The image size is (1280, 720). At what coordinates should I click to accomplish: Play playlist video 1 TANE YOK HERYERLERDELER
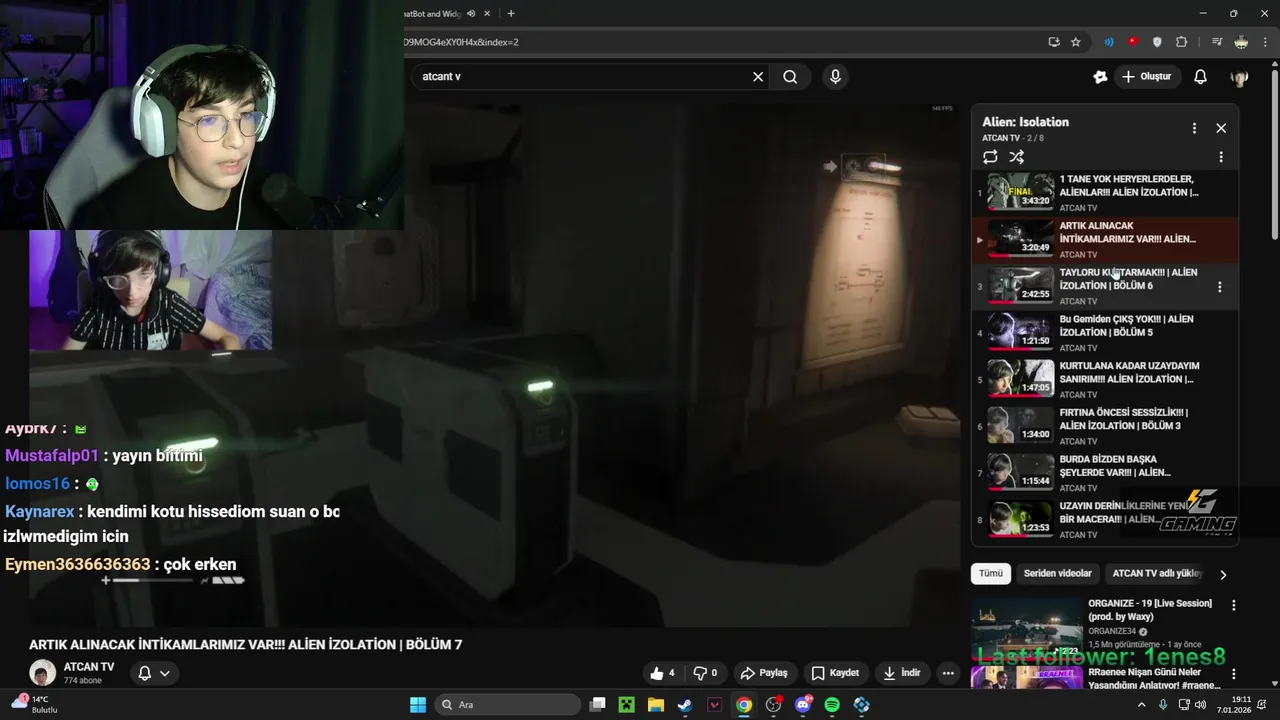(1105, 193)
